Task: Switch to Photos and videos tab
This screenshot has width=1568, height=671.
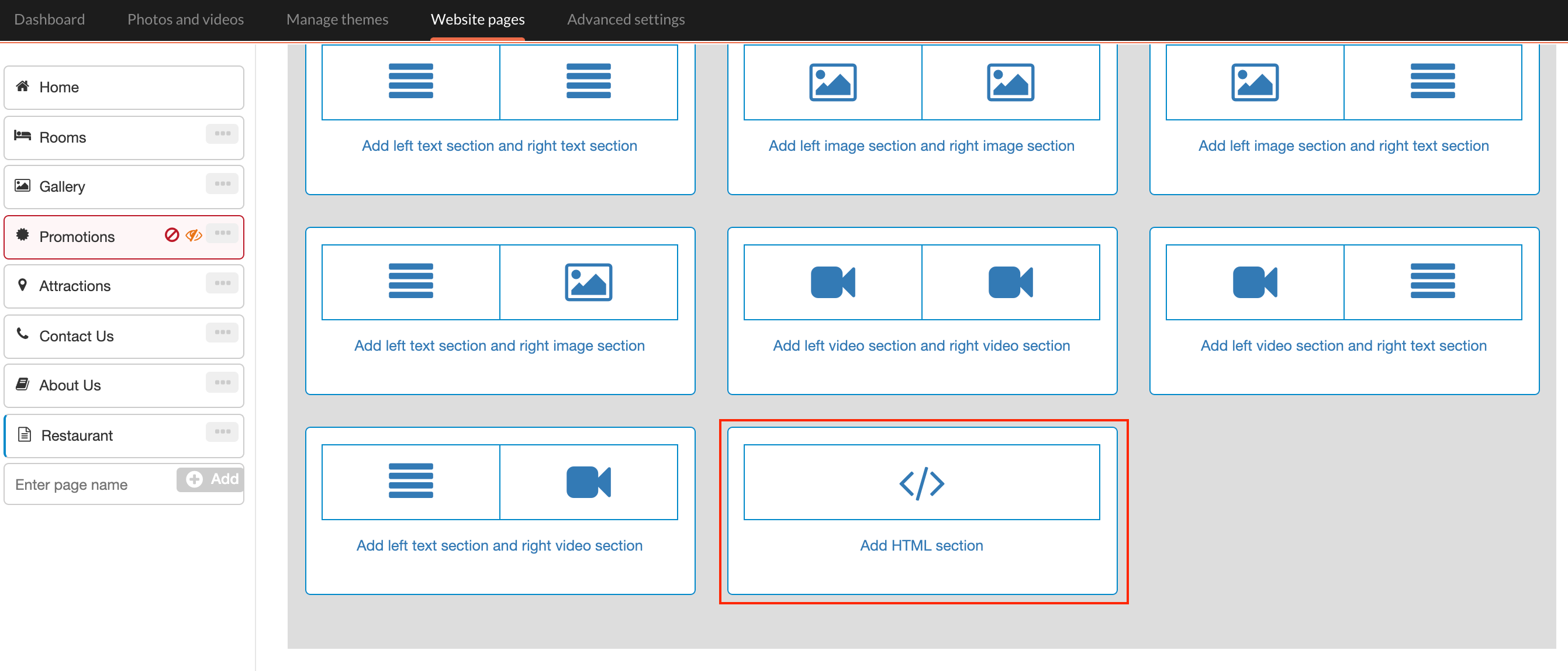Action: click(x=186, y=19)
